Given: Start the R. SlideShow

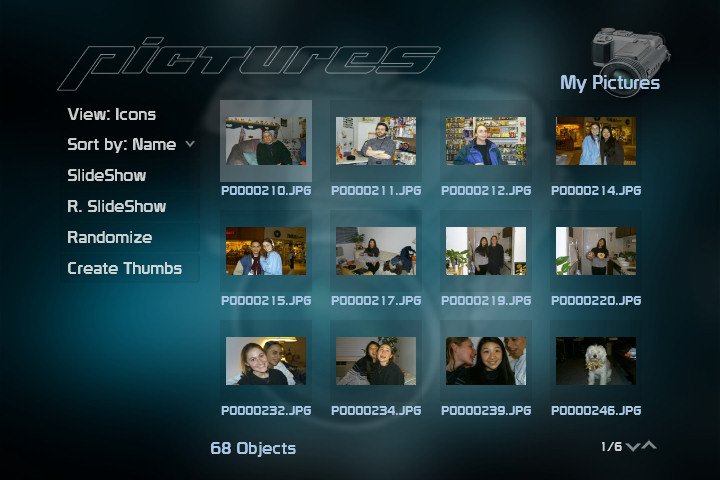Looking at the screenshot, I should pos(117,206).
